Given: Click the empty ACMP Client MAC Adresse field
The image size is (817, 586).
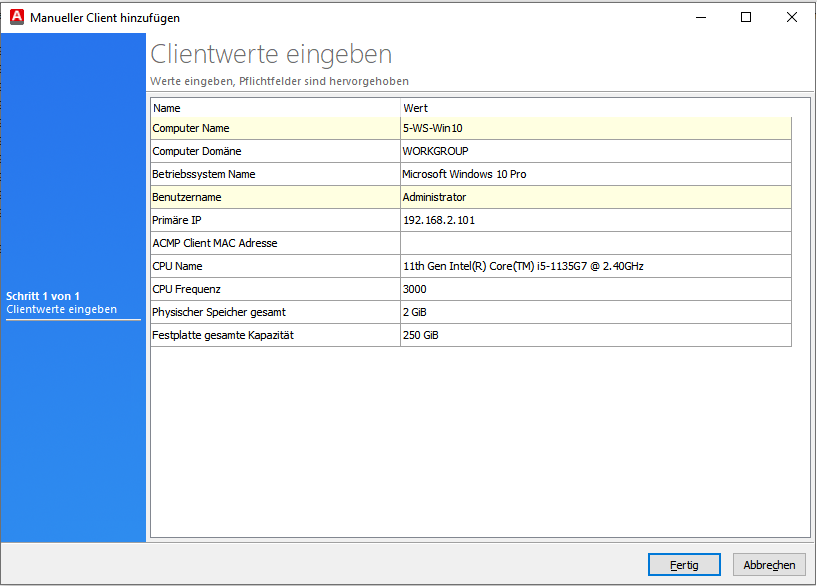Looking at the screenshot, I should tap(500, 242).
